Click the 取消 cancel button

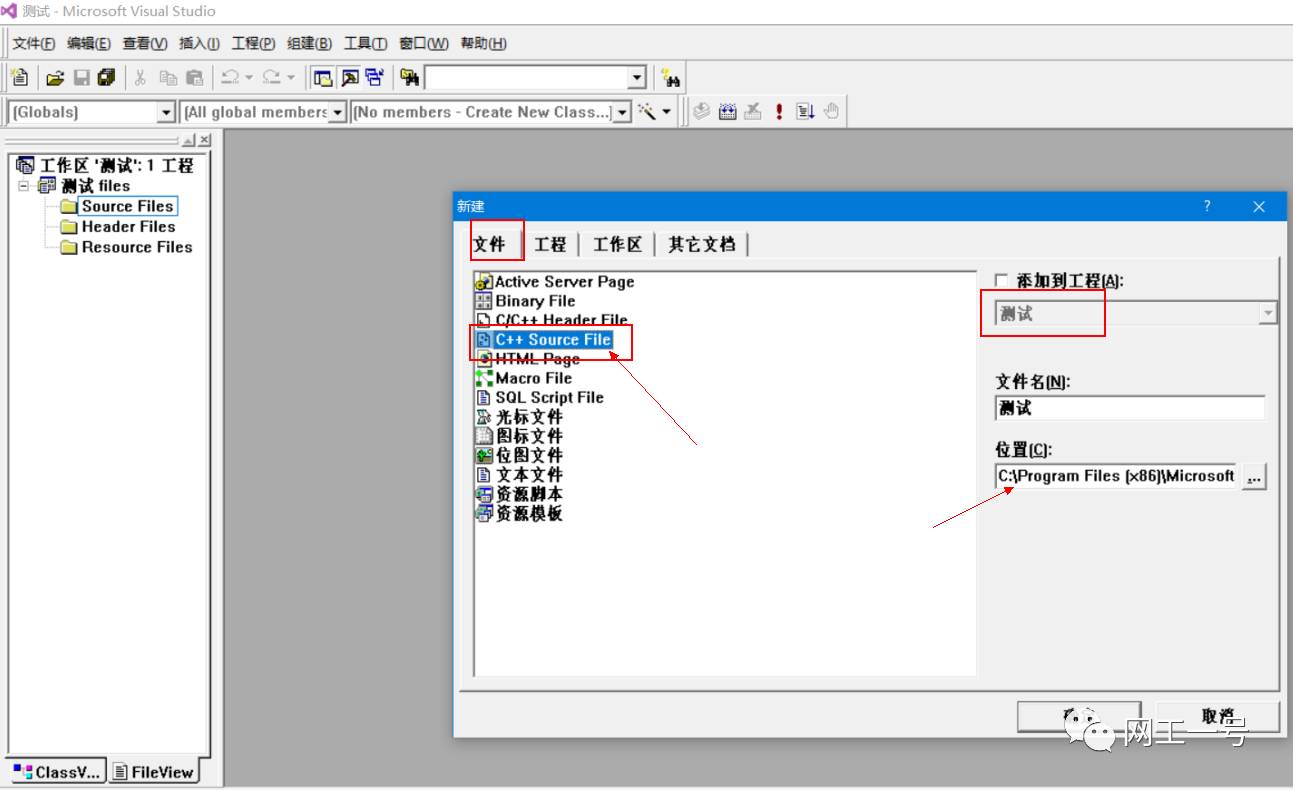pyautogui.click(x=1219, y=717)
